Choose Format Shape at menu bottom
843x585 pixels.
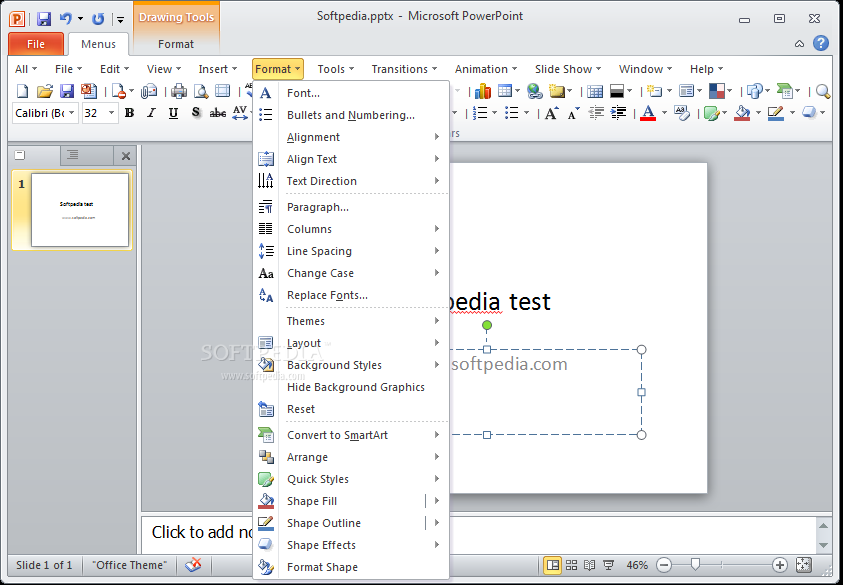pos(351,567)
